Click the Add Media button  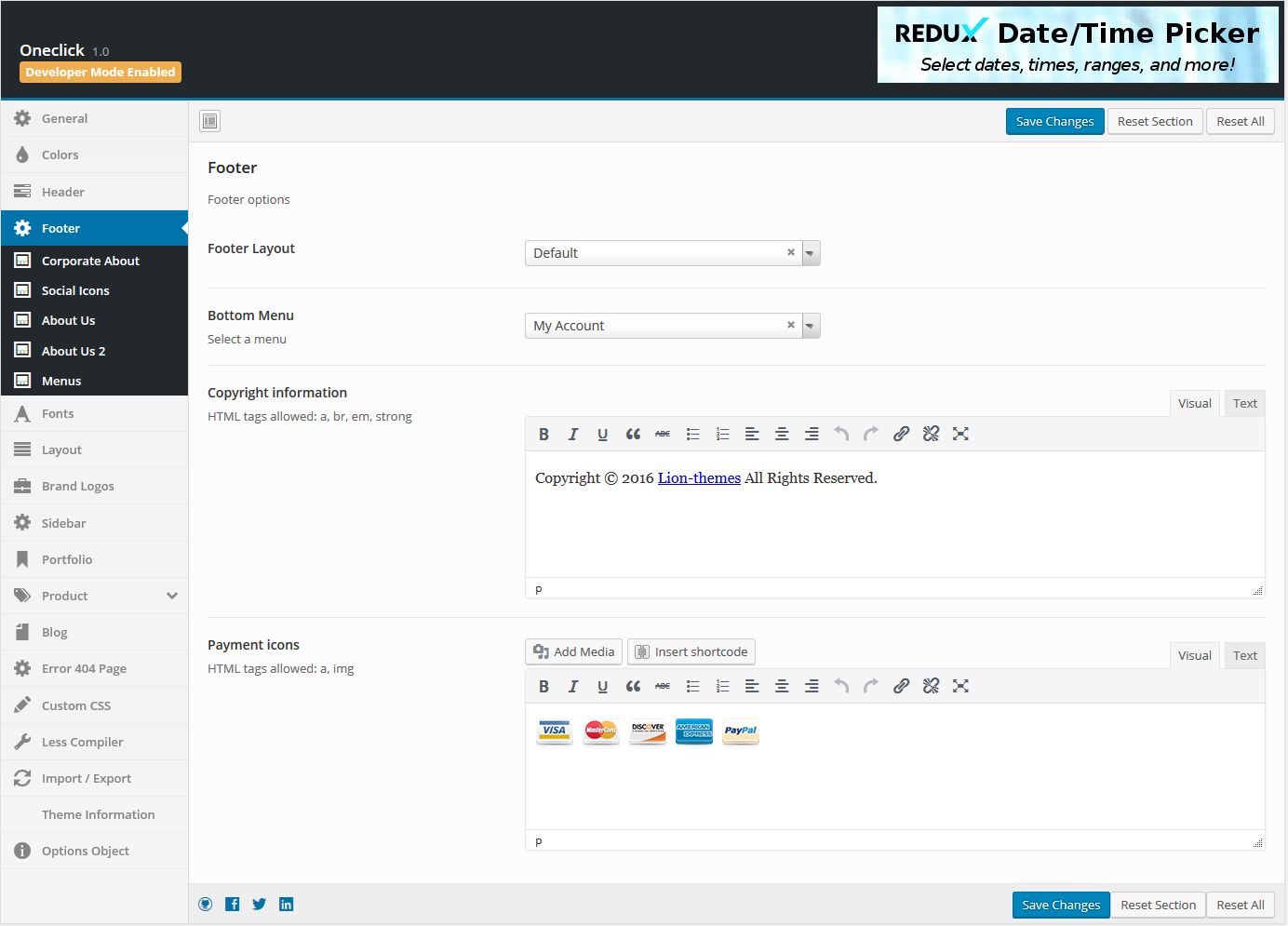click(574, 651)
